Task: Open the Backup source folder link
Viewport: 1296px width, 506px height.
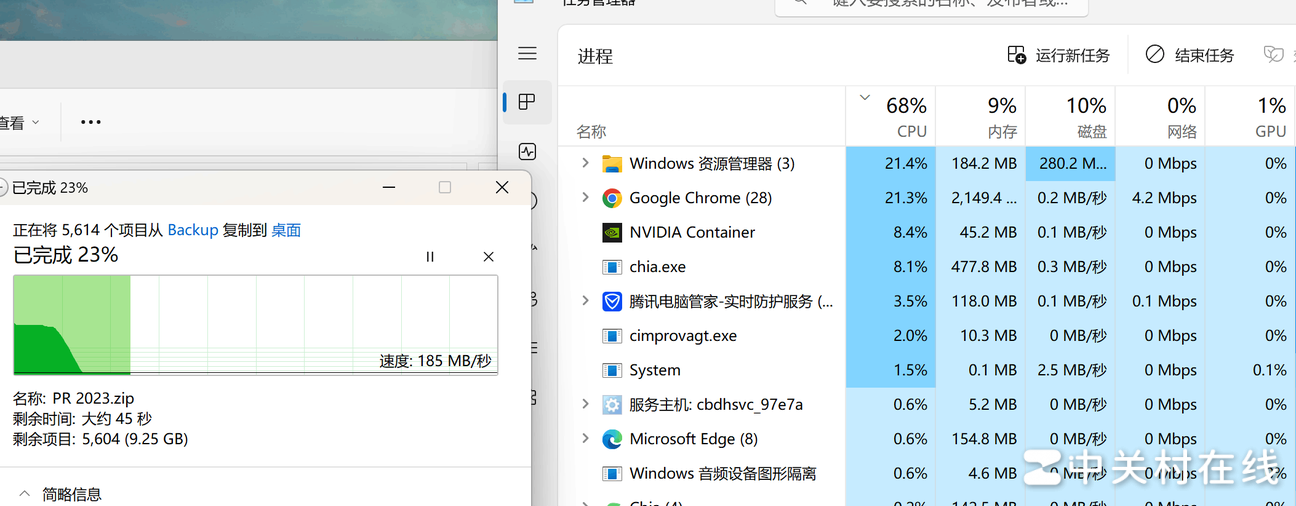Action: (x=192, y=230)
